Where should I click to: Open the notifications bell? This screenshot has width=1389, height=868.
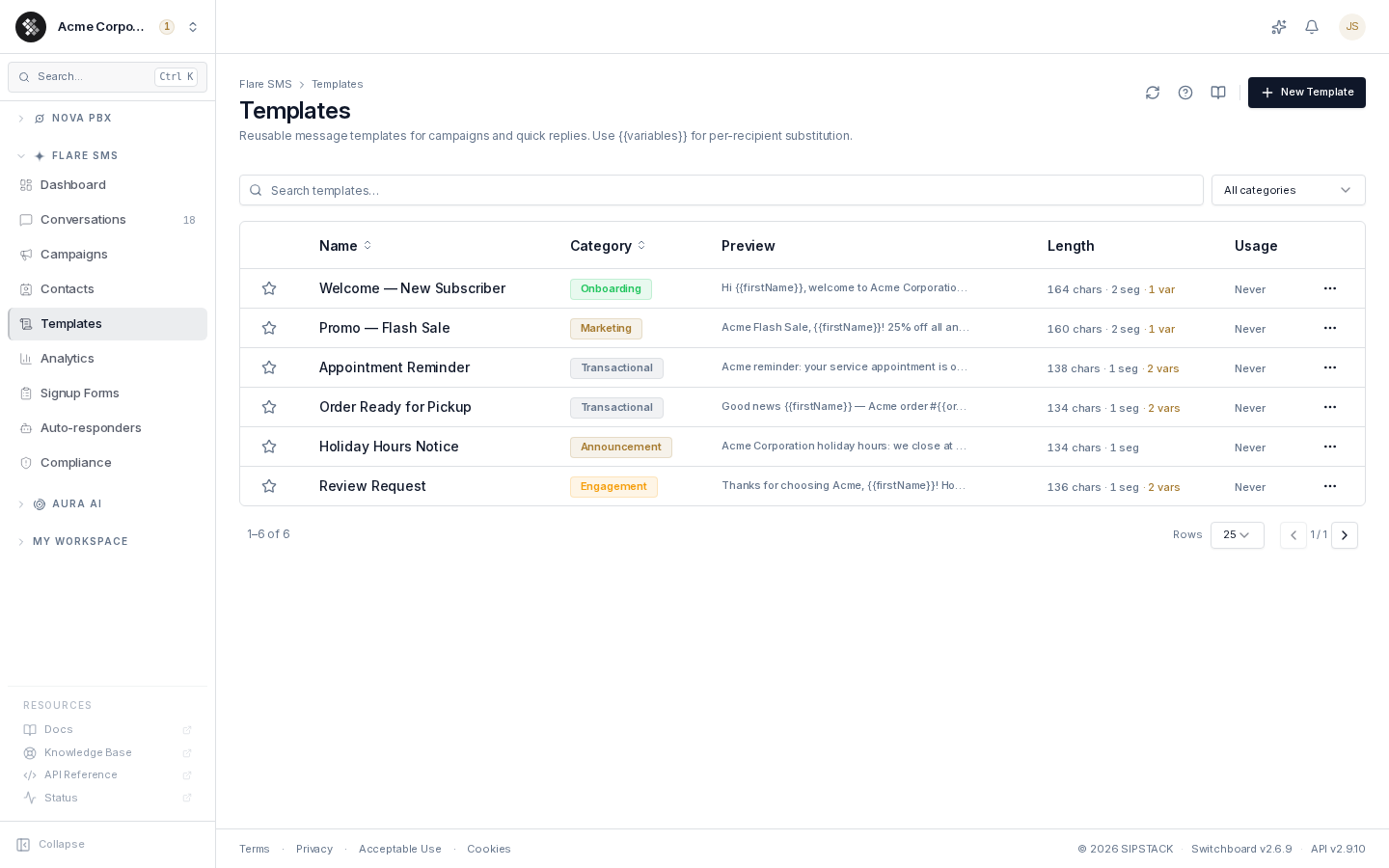click(1312, 27)
